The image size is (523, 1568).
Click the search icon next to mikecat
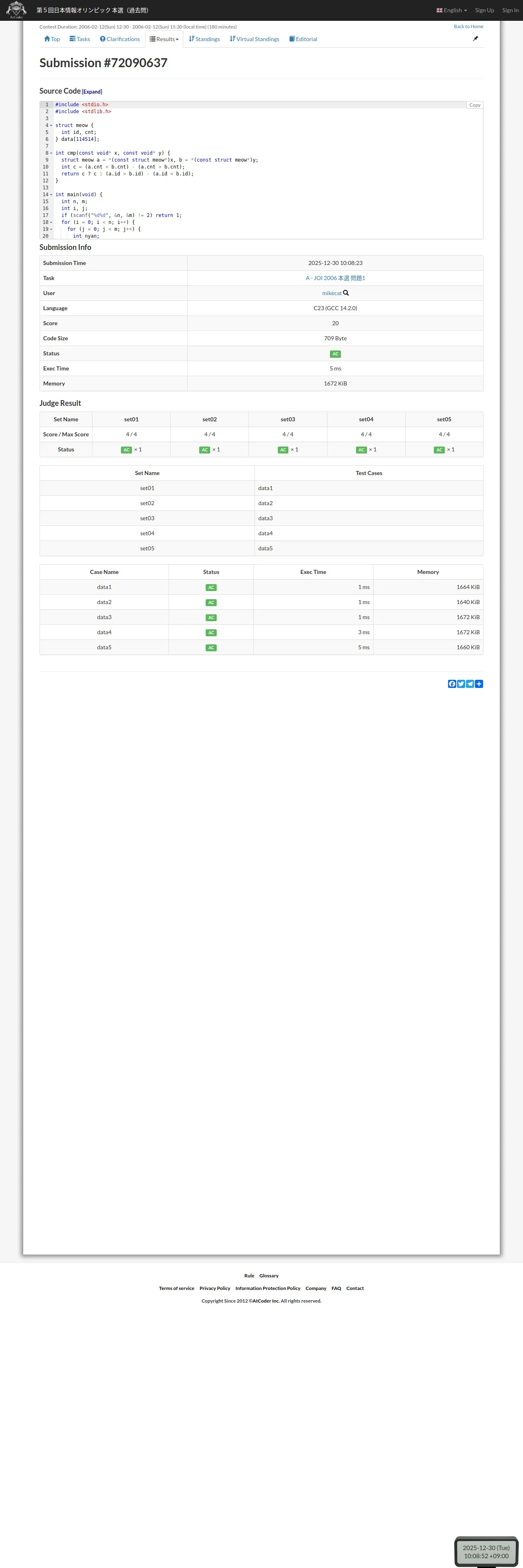346,293
